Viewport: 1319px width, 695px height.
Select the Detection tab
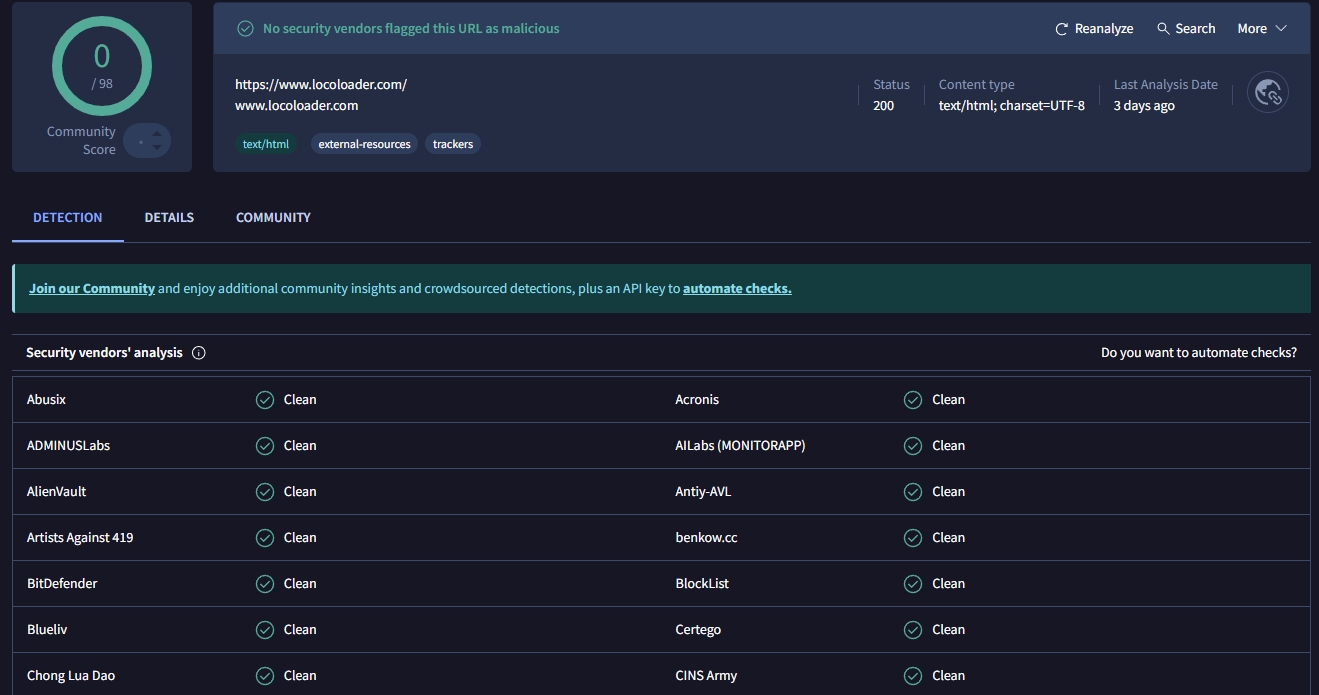(x=68, y=217)
